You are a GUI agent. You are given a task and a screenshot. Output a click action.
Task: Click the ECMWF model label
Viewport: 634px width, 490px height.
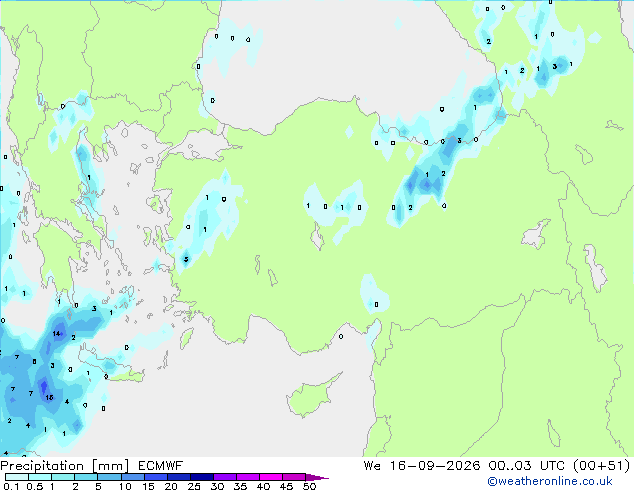click(161, 466)
